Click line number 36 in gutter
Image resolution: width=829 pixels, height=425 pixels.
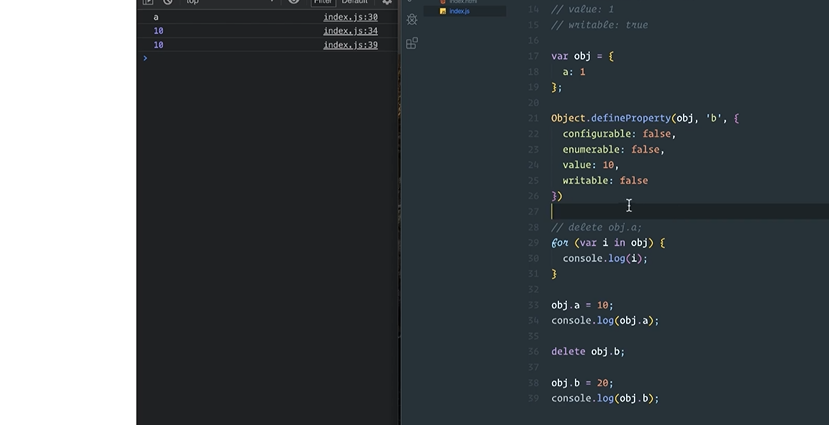tap(533, 352)
